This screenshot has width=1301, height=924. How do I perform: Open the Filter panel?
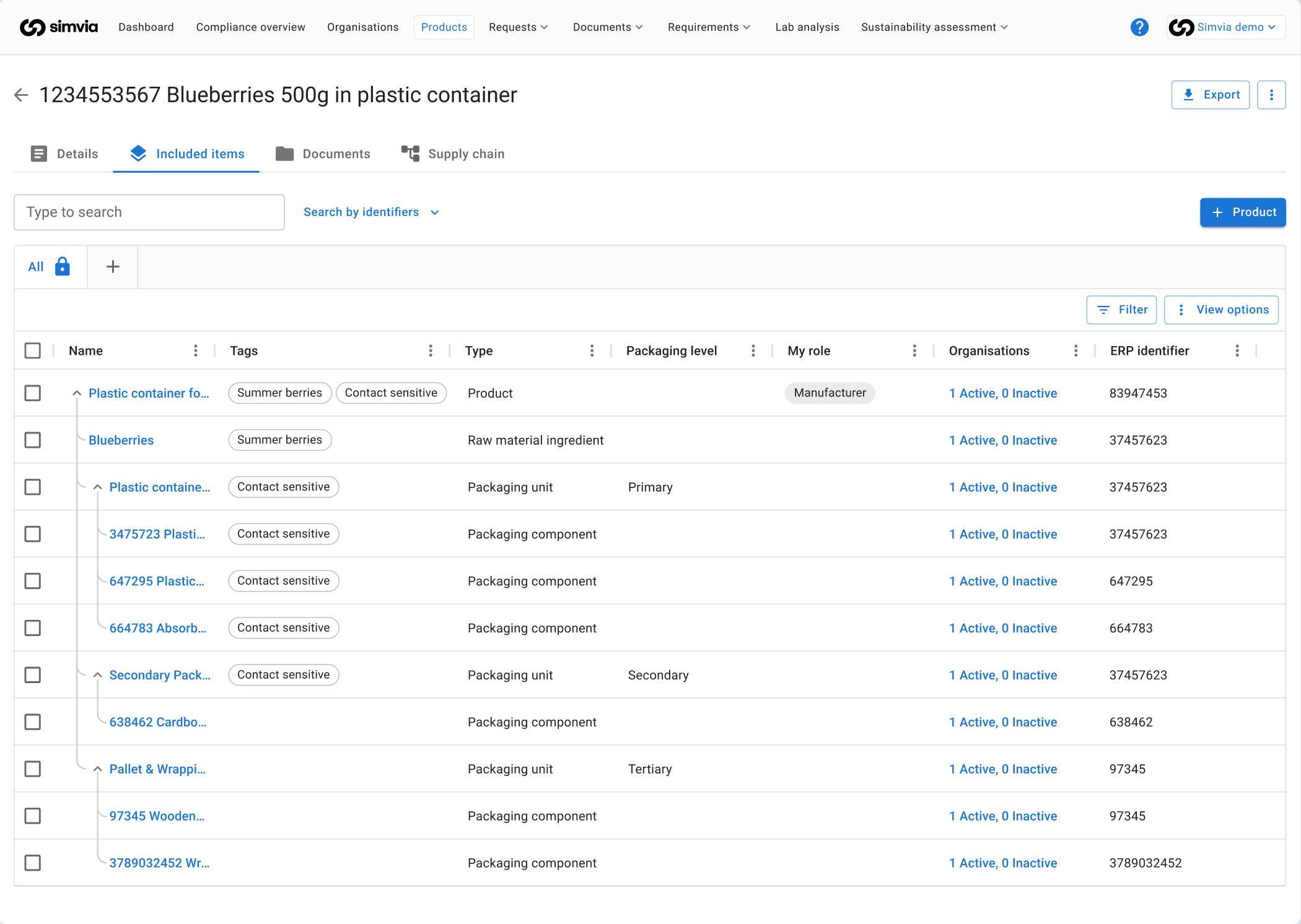(1122, 310)
